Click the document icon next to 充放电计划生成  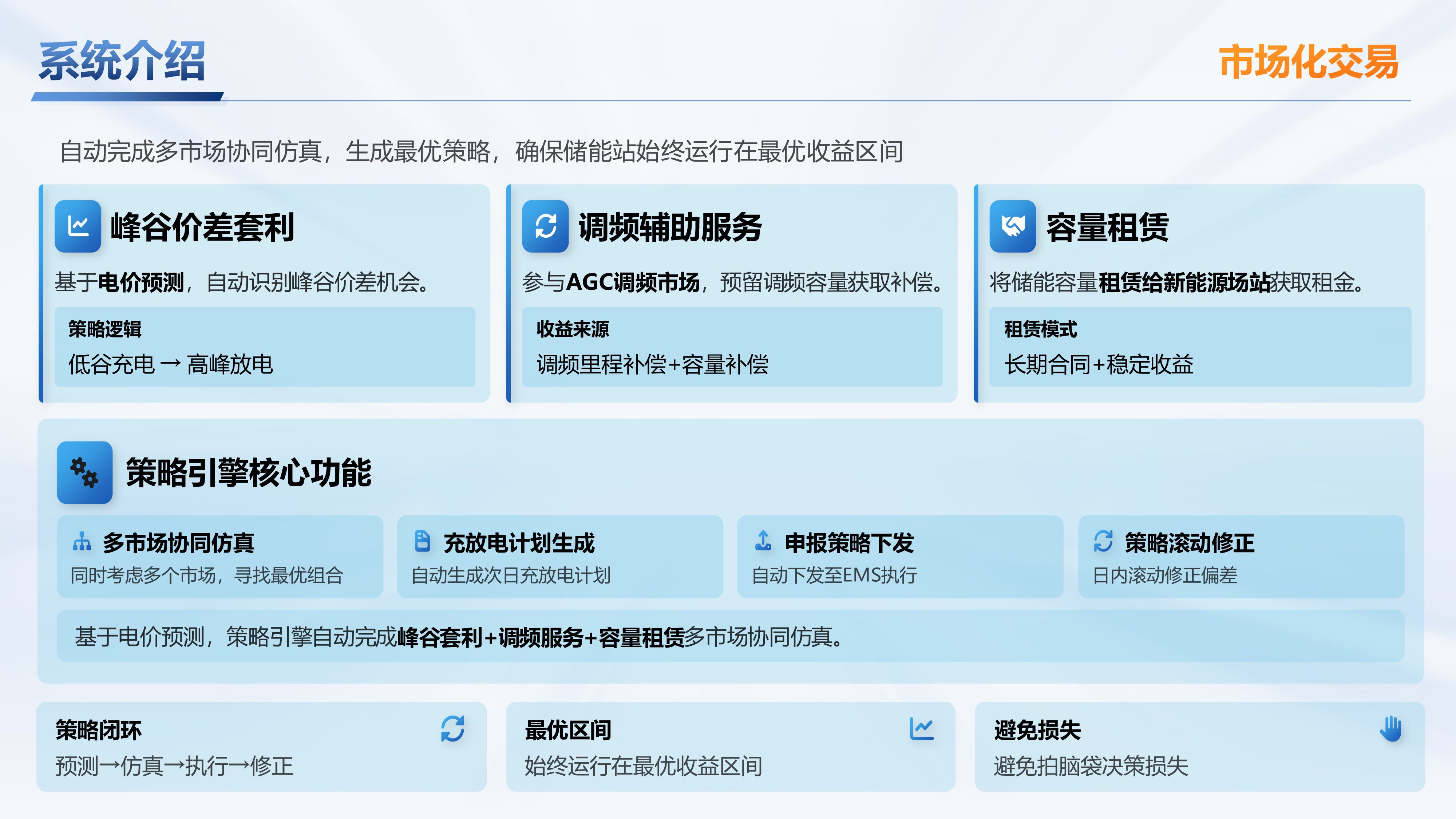tap(422, 541)
